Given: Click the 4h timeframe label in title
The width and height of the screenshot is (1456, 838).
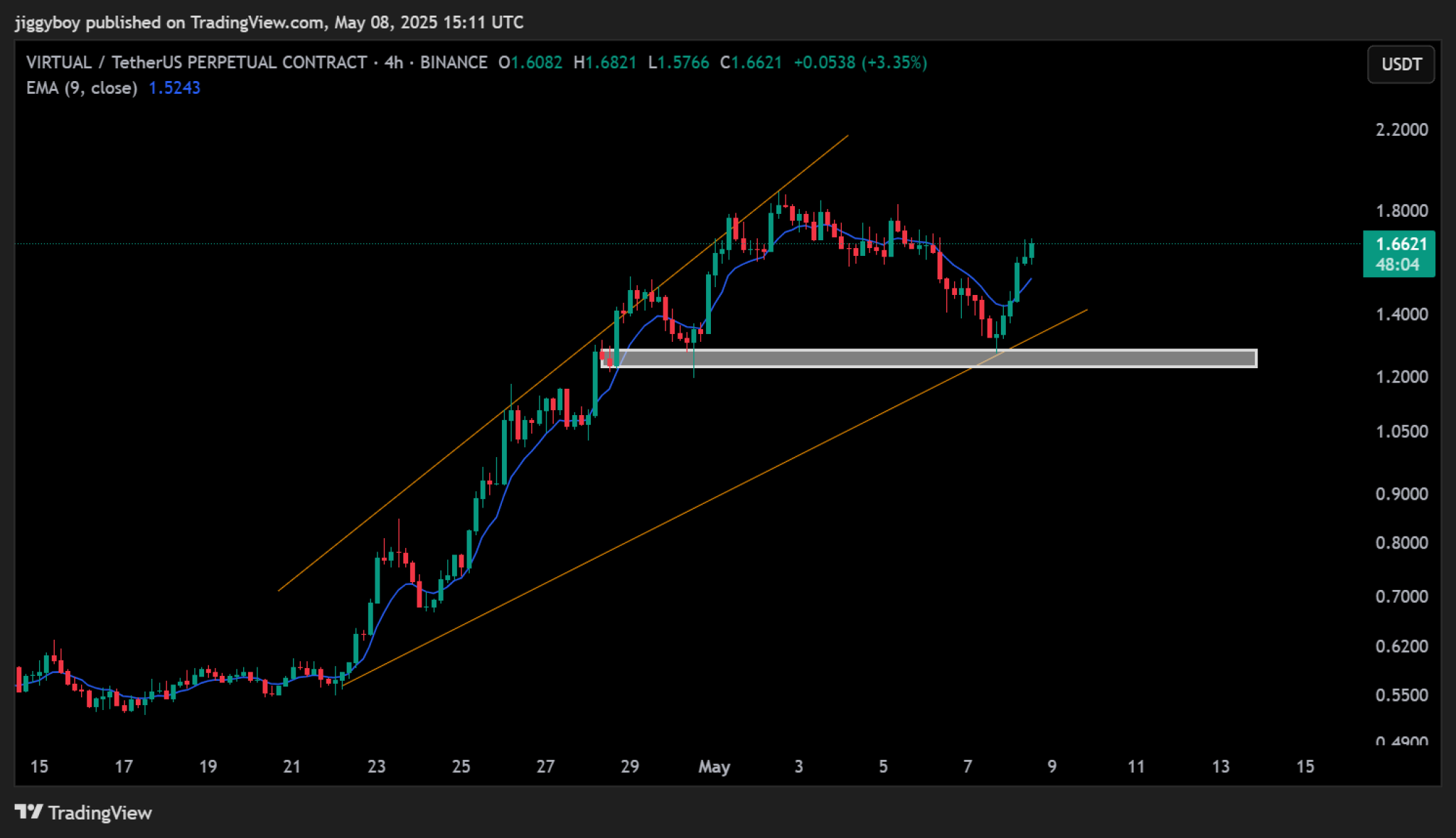Looking at the screenshot, I should click(394, 63).
